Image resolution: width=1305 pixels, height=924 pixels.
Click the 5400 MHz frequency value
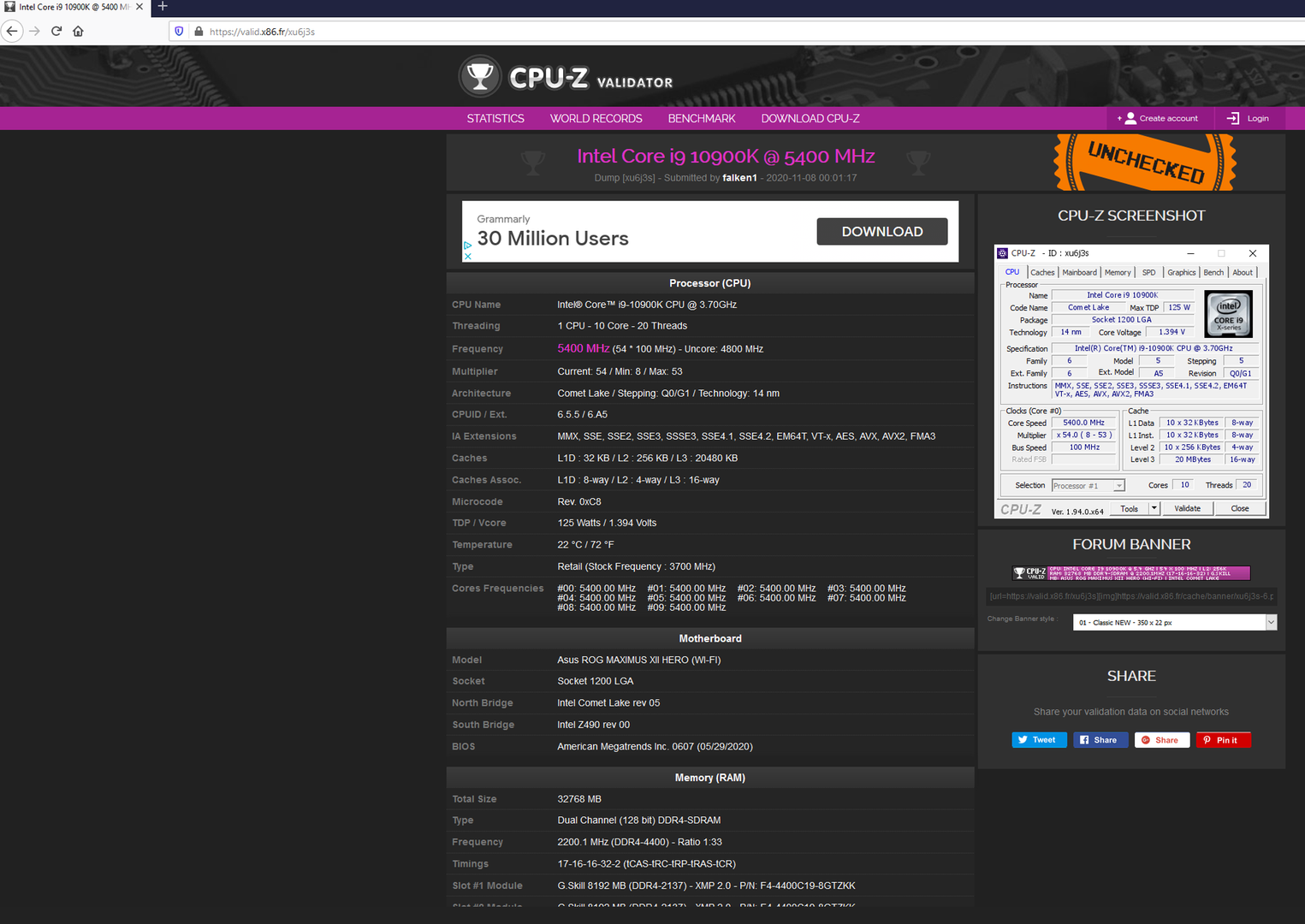point(584,349)
